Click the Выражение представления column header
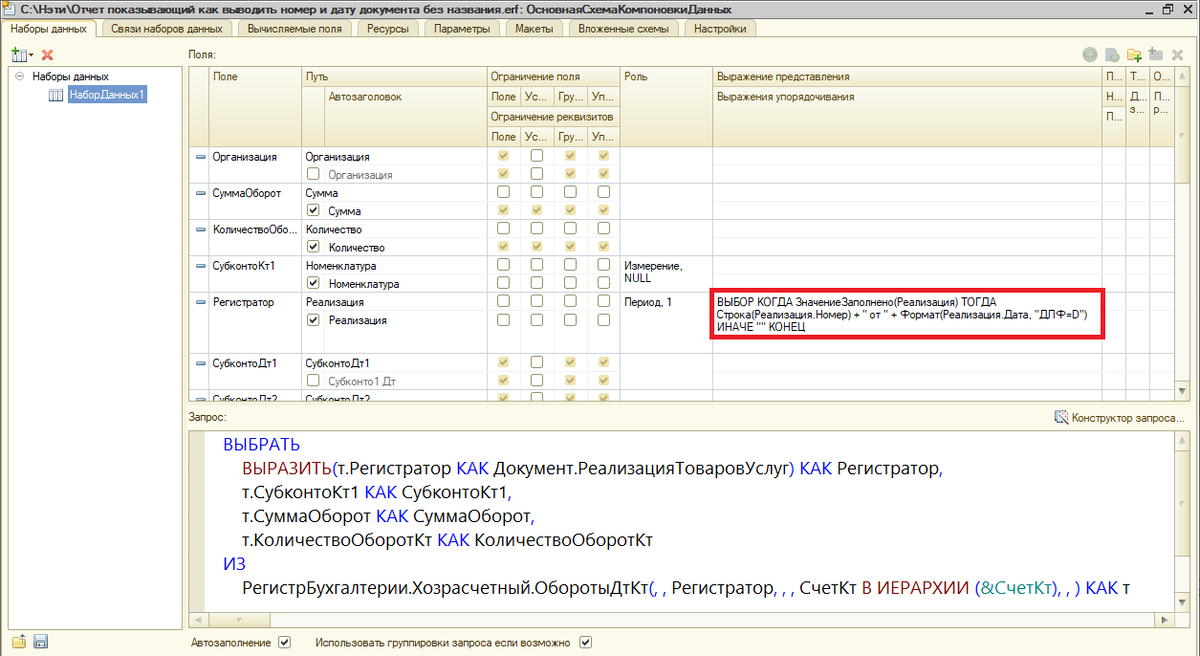This screenshot has width=1200, height=656. pyautogui.click(x=907, y=77)
